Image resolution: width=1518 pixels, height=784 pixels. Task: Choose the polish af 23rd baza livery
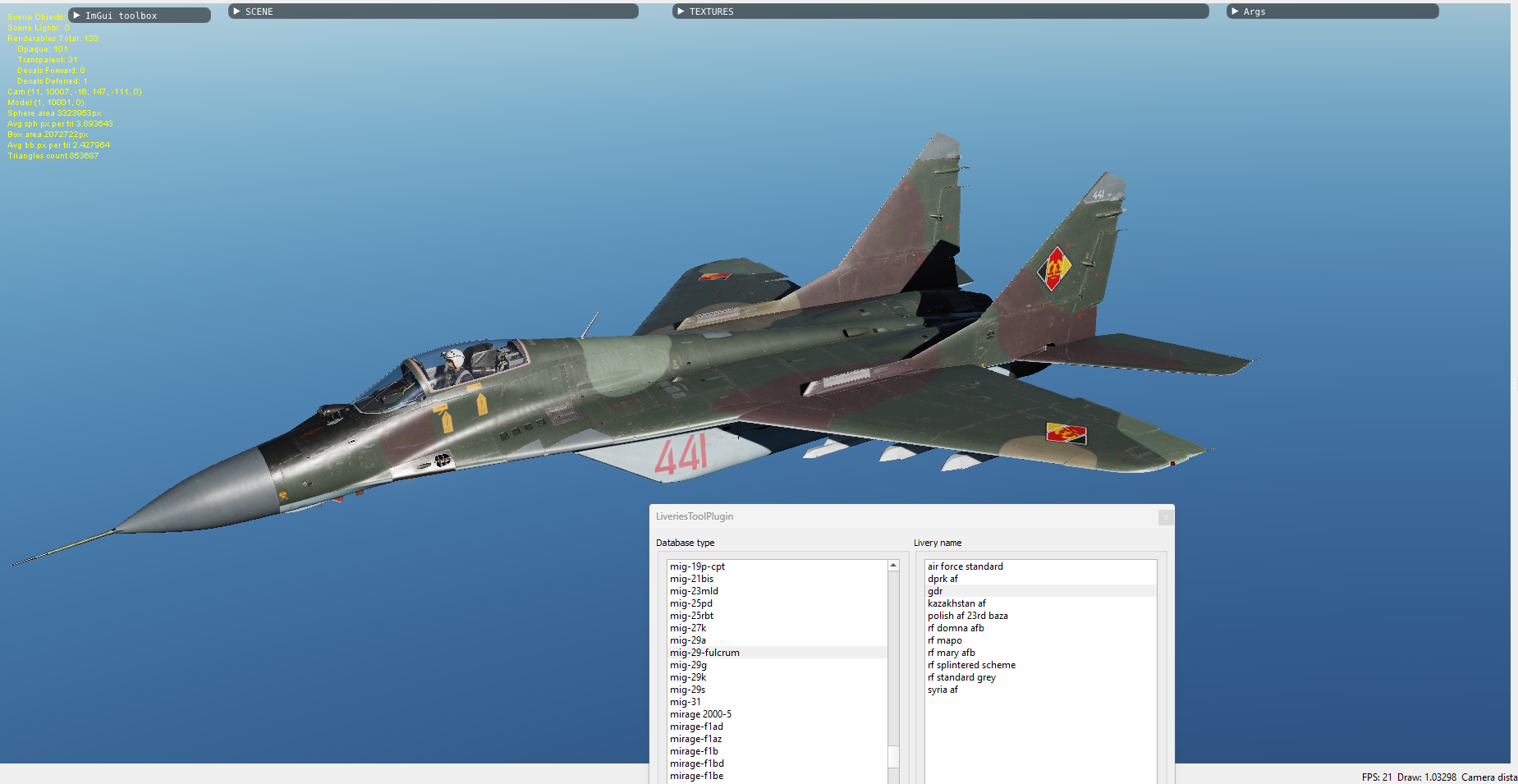tap(1040, 616)
